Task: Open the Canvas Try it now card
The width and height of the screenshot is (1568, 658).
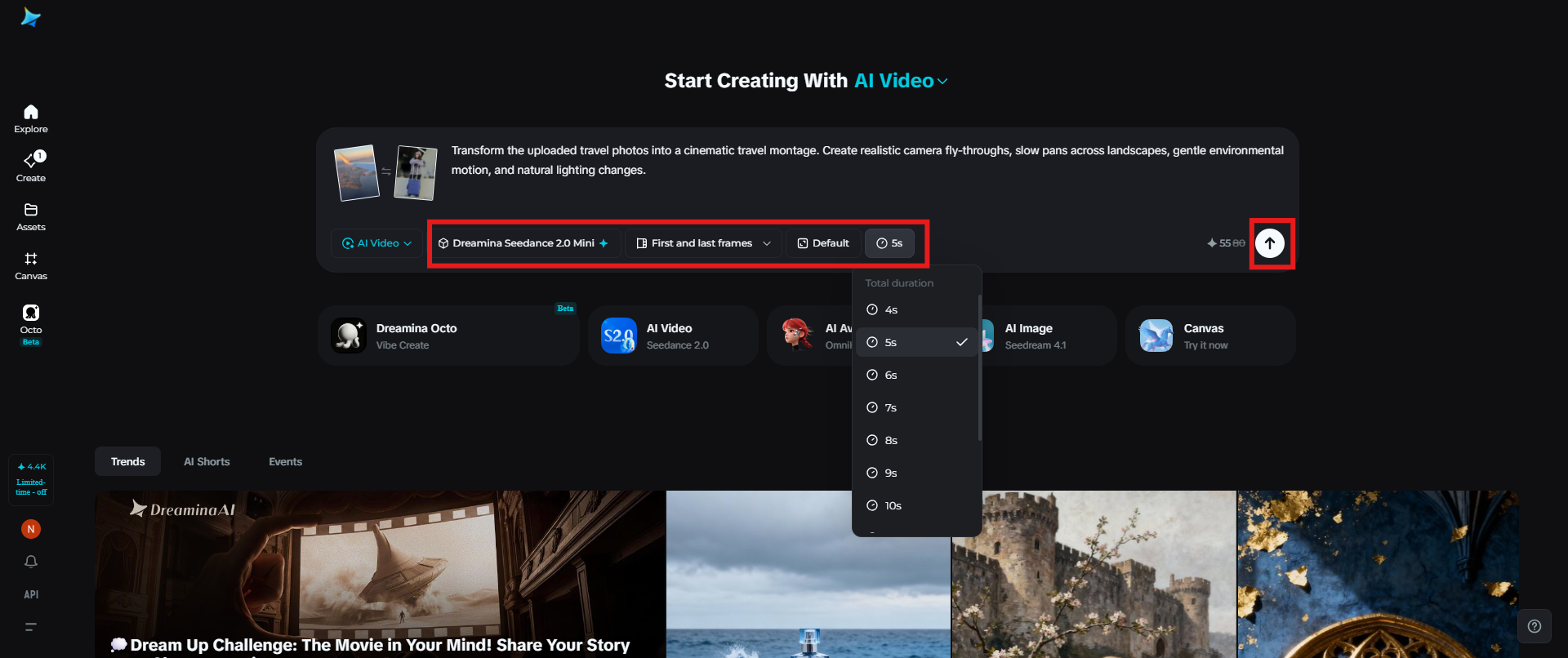Action: point(1211,336)
